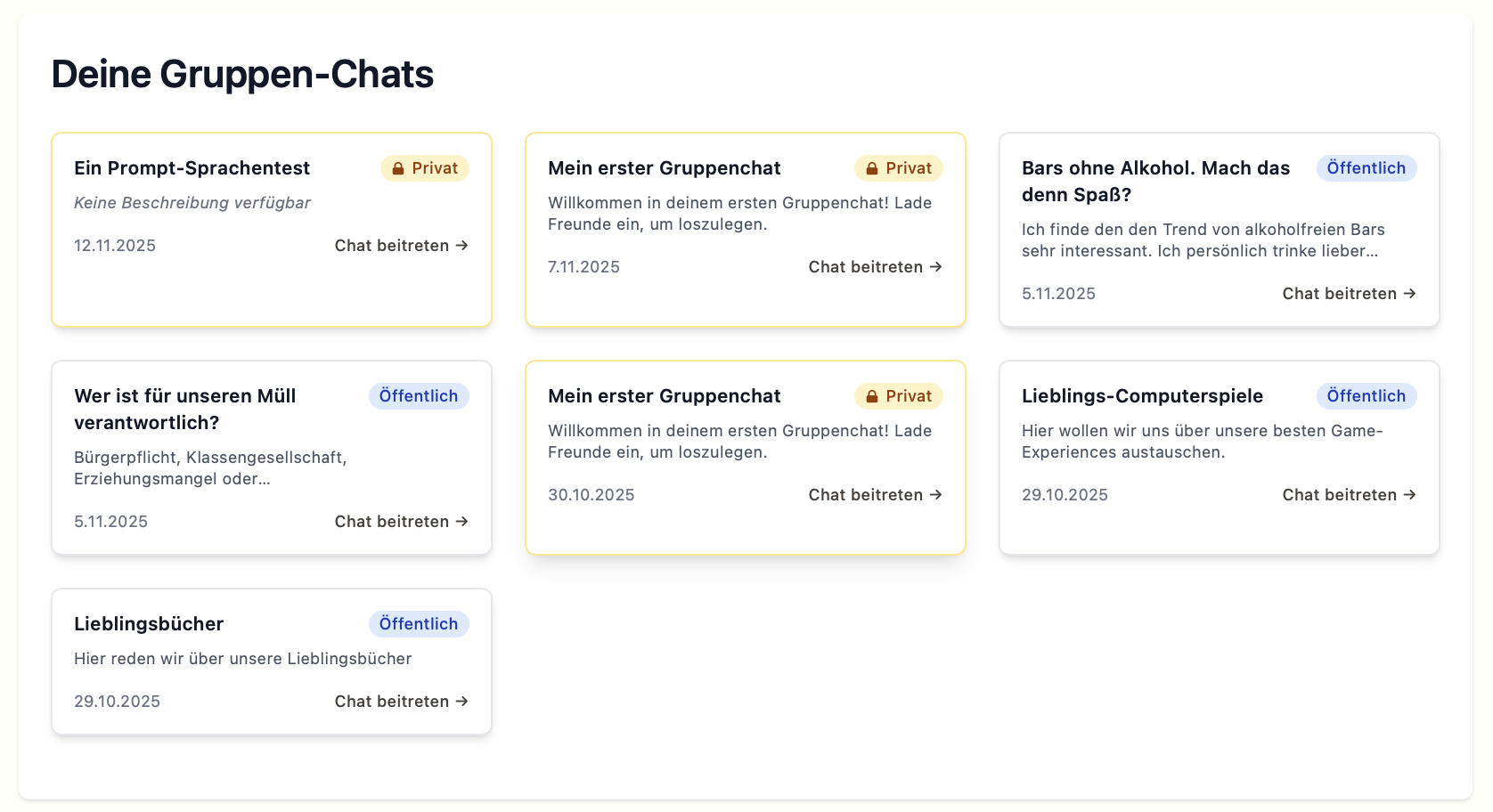Image resolution: width=1493 pixels, height=812 pixels.
Task: Click the Öffentlich badge on Lieblings-Computerspiele
Action: click(x=1367, y=395)
